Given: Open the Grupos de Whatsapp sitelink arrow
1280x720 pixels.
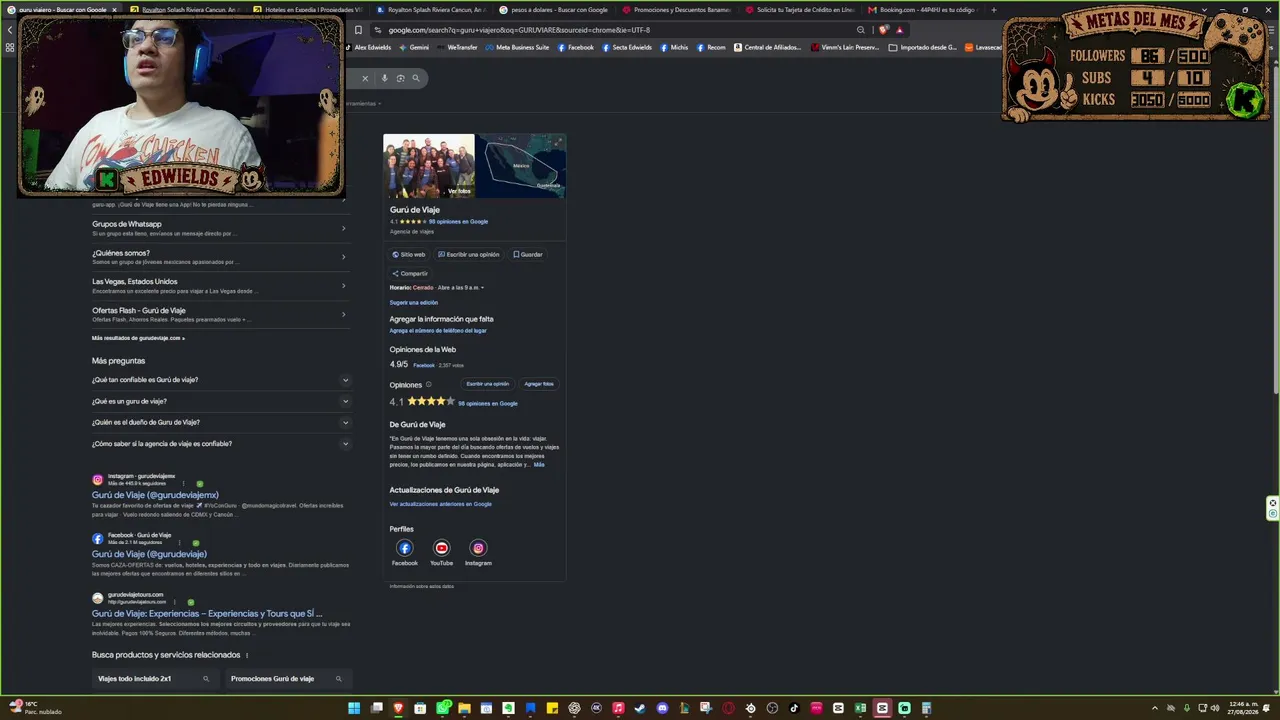Looking at the screenshot, I should [x=343, y=228].
